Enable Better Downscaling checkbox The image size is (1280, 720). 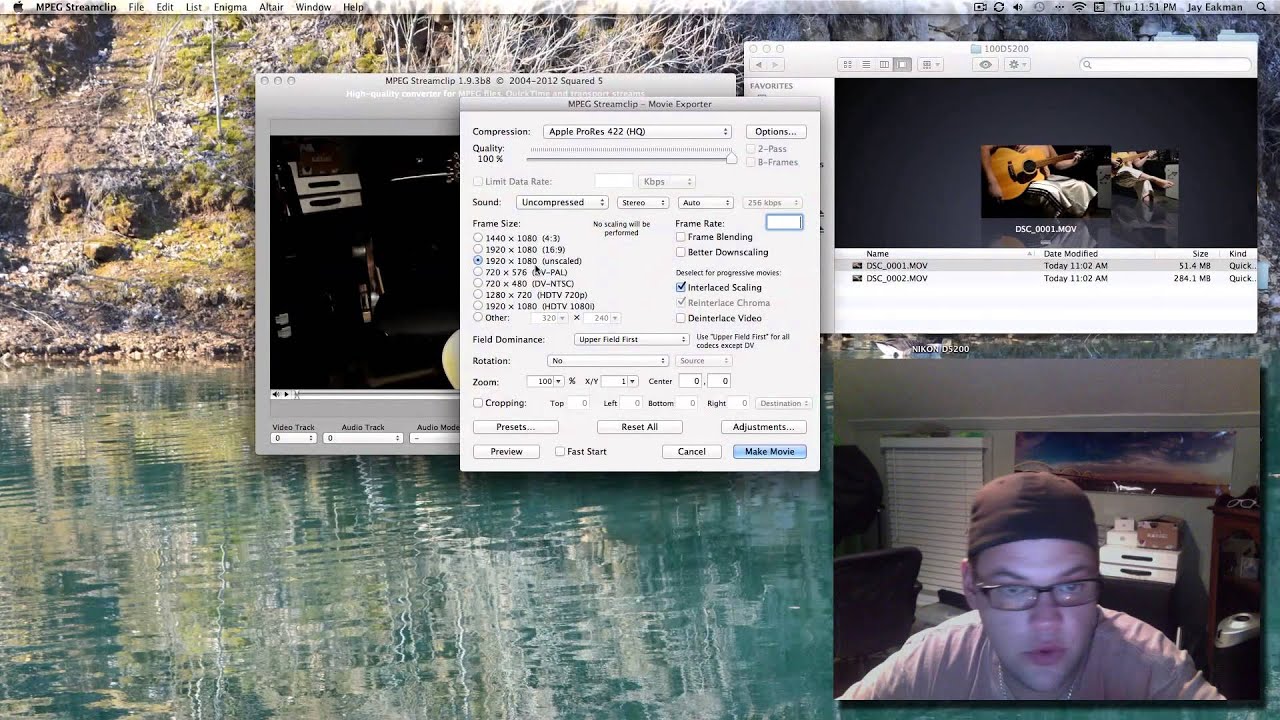681,252
